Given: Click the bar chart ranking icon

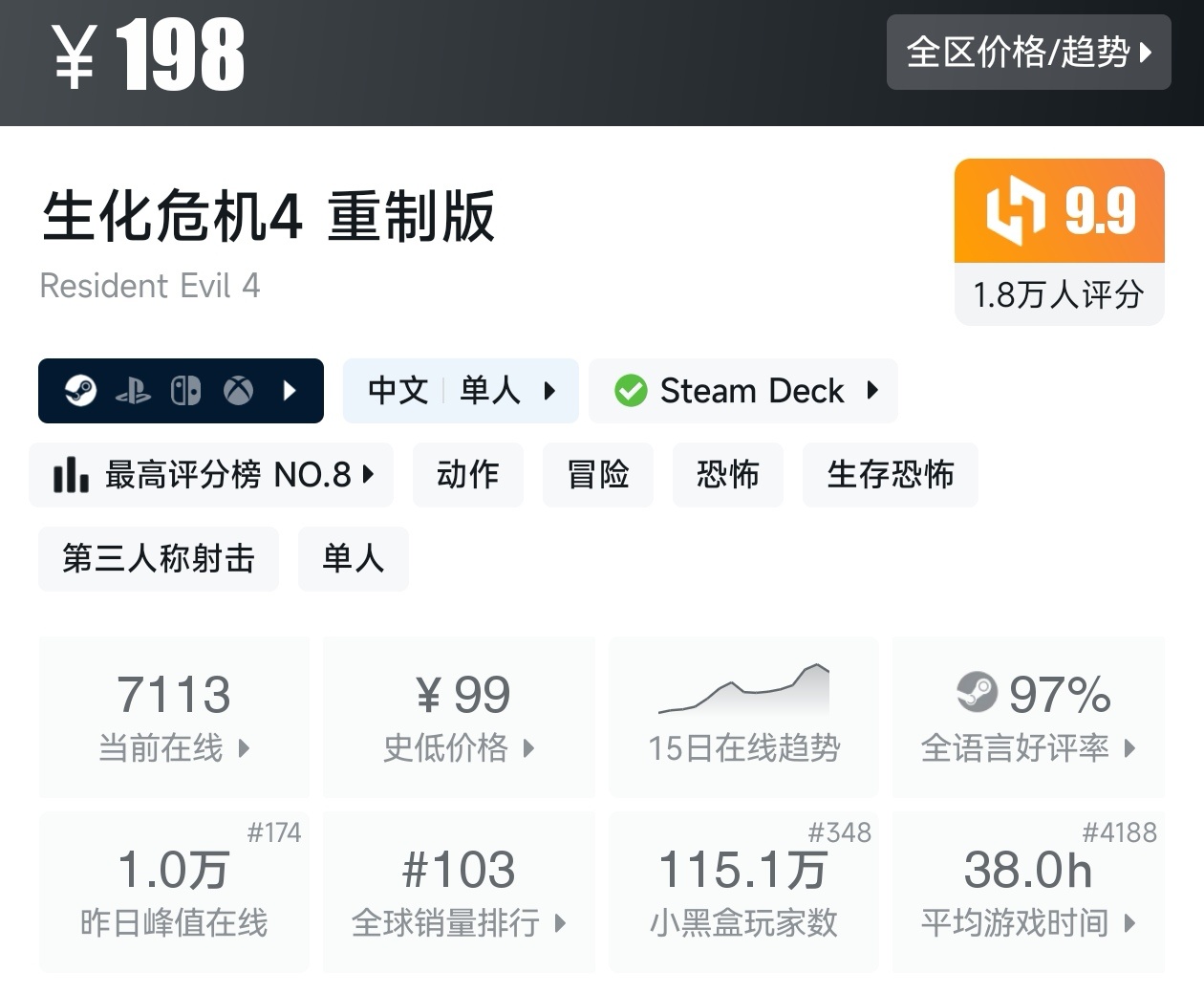Looking at the screenshot, I should point(71,475).
